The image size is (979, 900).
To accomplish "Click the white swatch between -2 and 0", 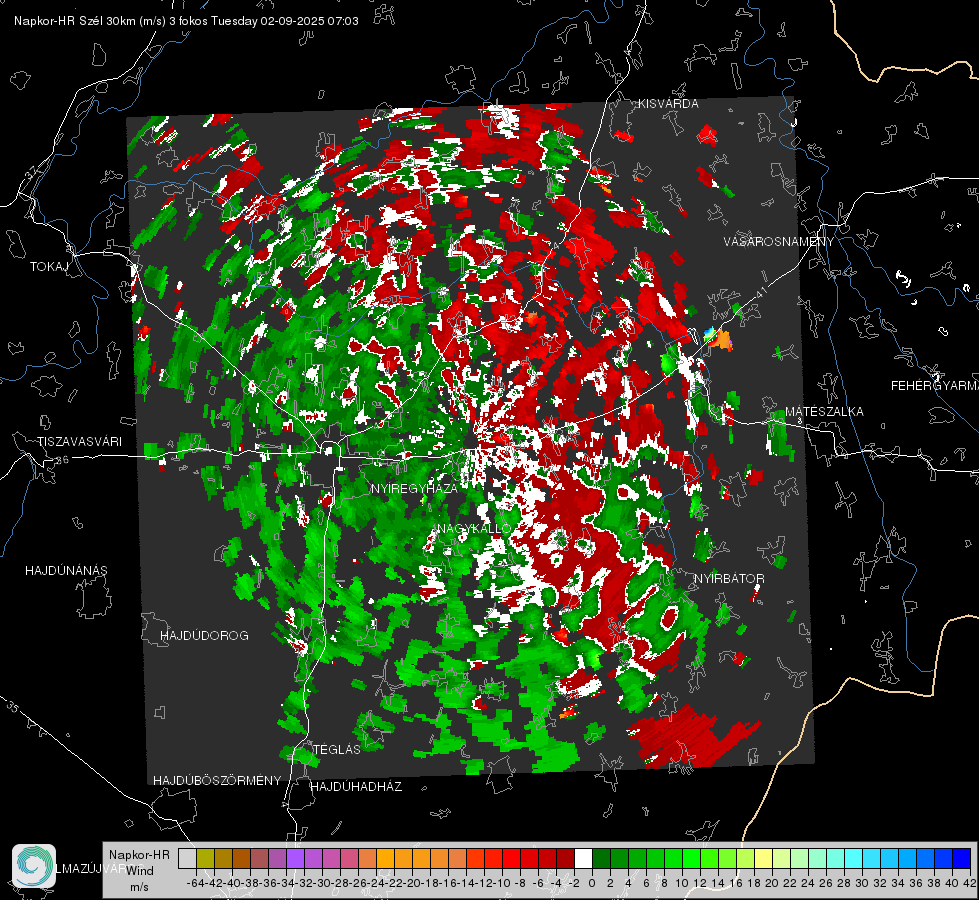I will [583, 859].
